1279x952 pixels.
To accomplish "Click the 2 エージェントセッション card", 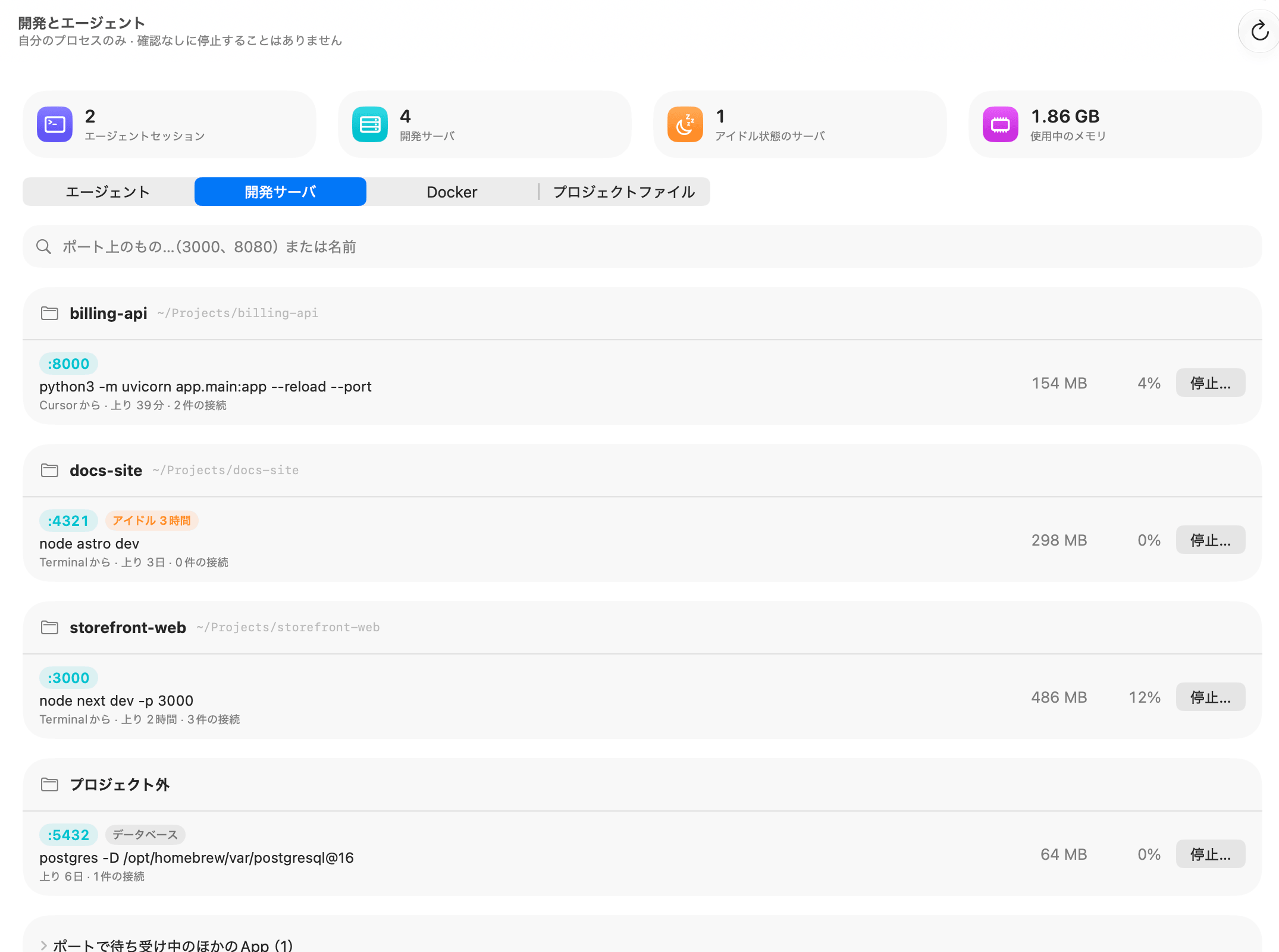I will pyautogui.click(x=170, y=124).
